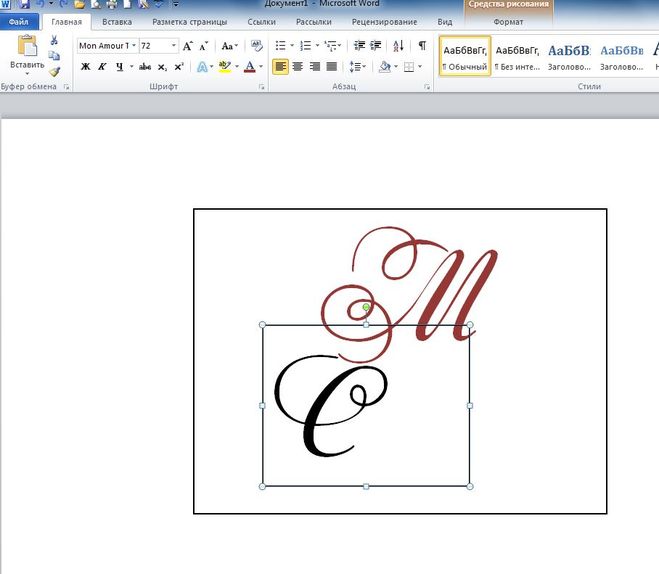Toggle italic (К) formatting
The height and width of the screenshot is (574, 659).
(102, 67)
